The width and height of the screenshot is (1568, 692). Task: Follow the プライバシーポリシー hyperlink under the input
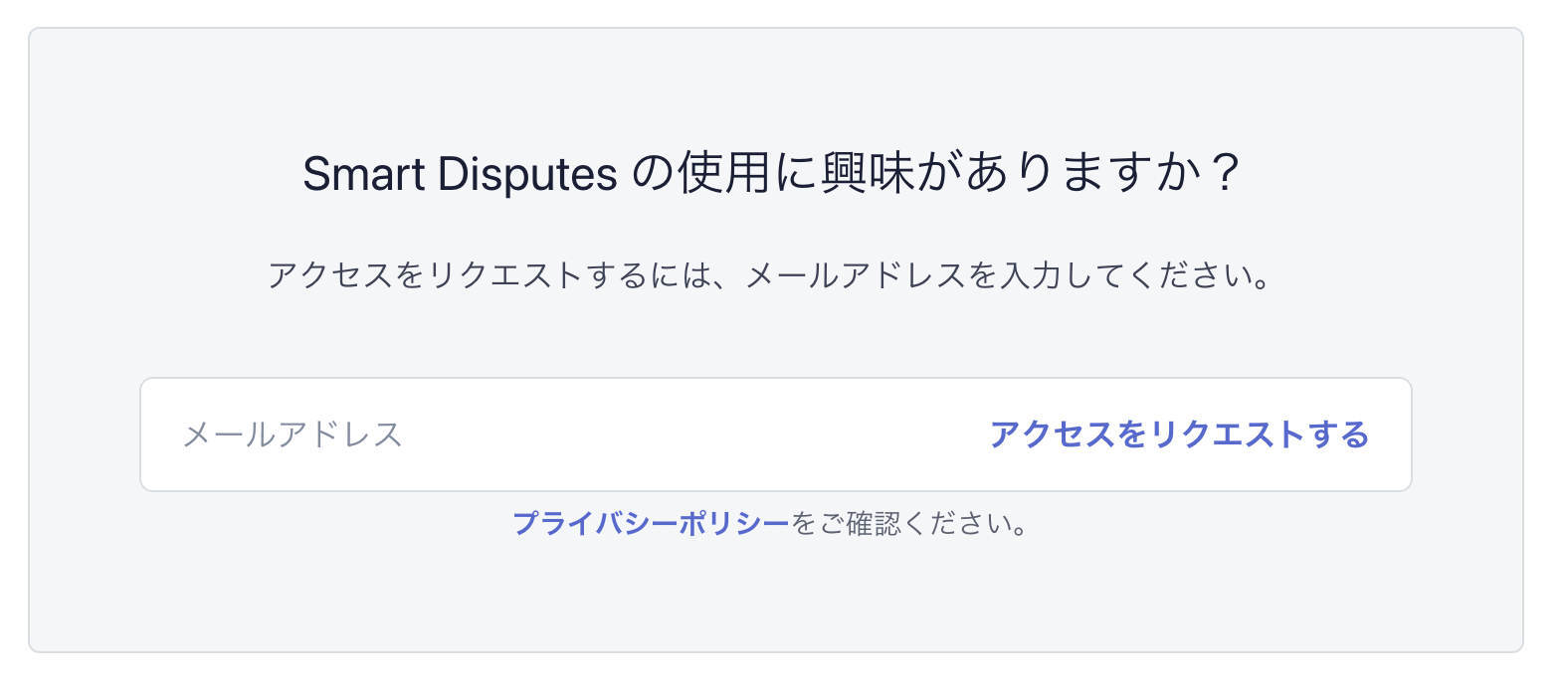[x=651, y=523]
